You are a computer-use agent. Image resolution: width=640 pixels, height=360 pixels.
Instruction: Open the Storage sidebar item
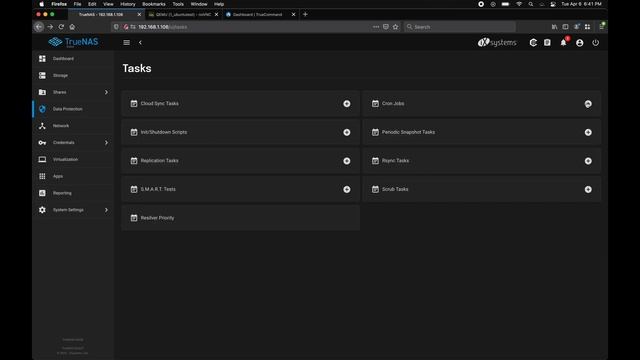[x=73, y=76]
